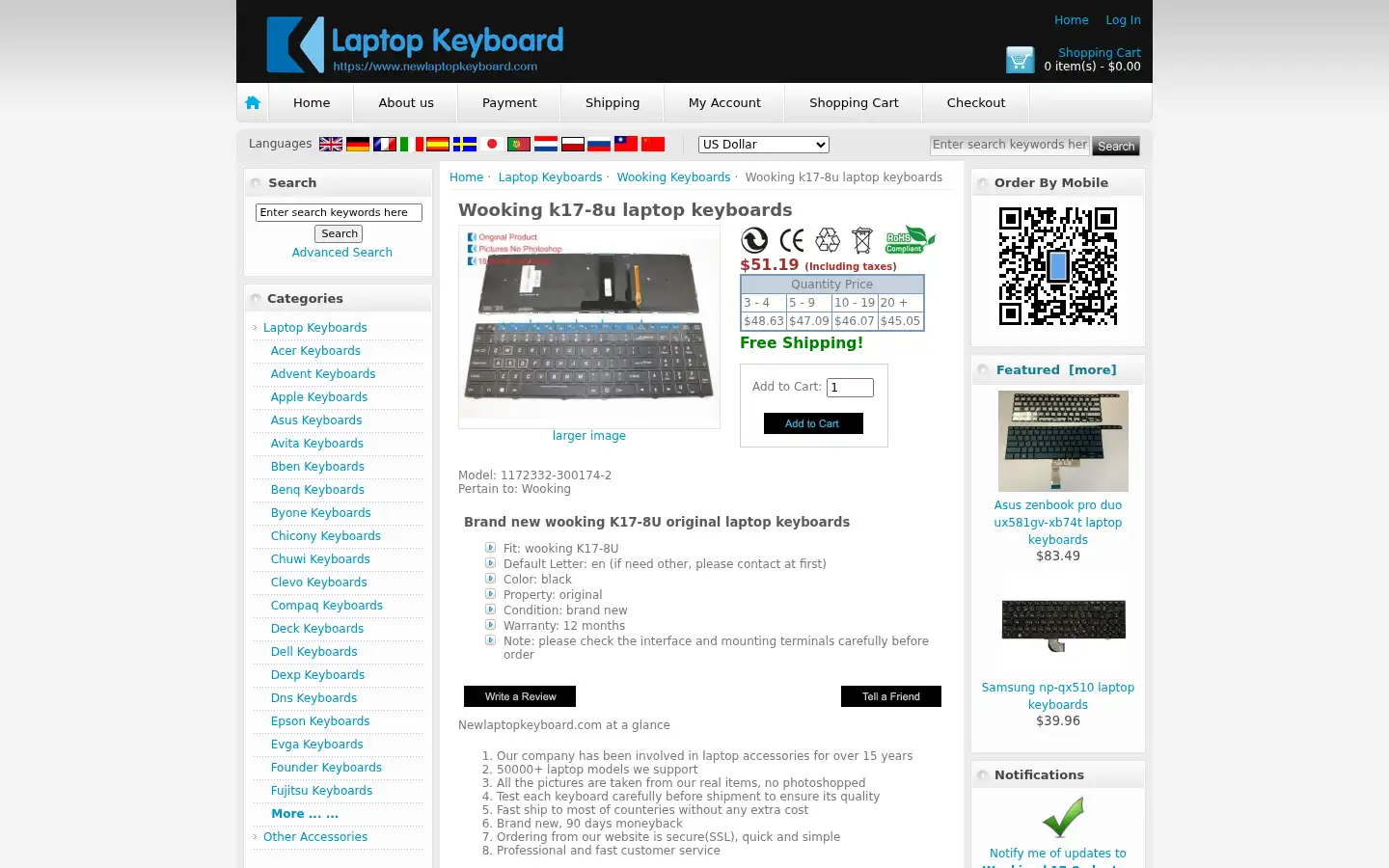Click the circular arrow recycle icon

pyautogui.click(x=754, y=240)
